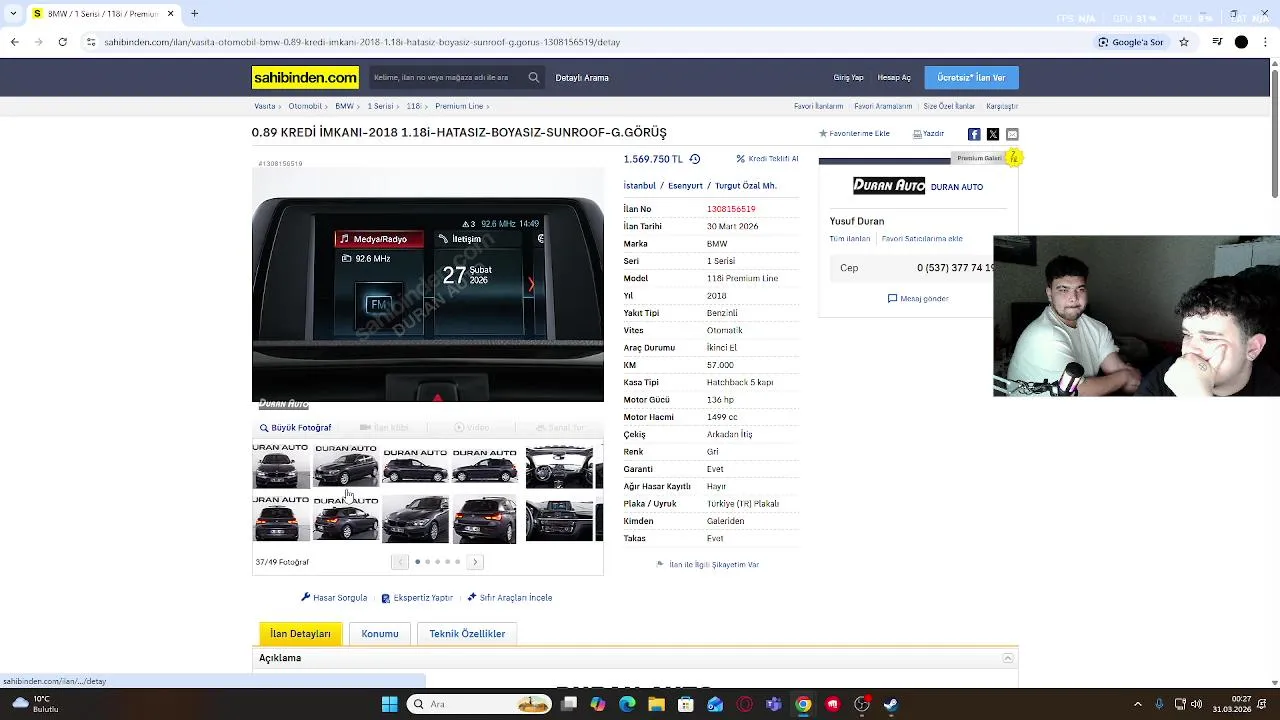Switch to Teknik Özellikler tab
The image size is (1280, 720).
point(467,634)
